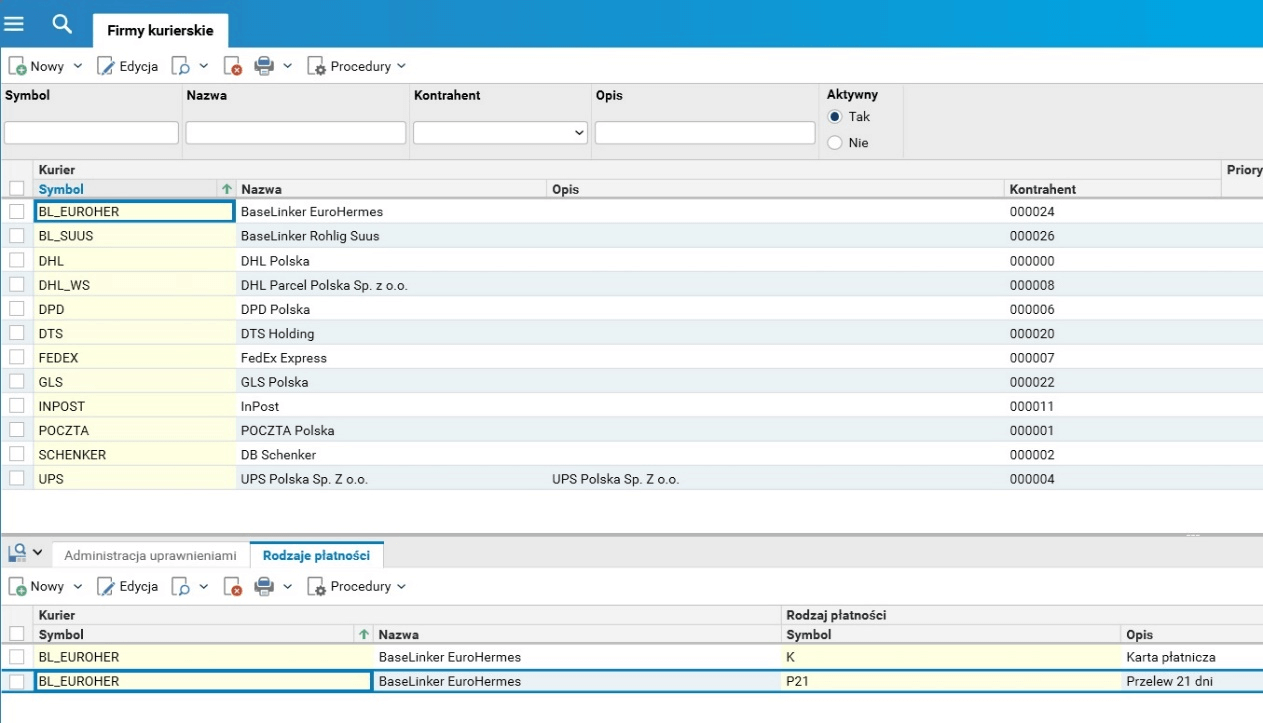Check the Przelew 21 dni row checkbox
Image resolution: width=1263 pixels, height=723 pixels.
pyautogui.click(x=16, y=681)
